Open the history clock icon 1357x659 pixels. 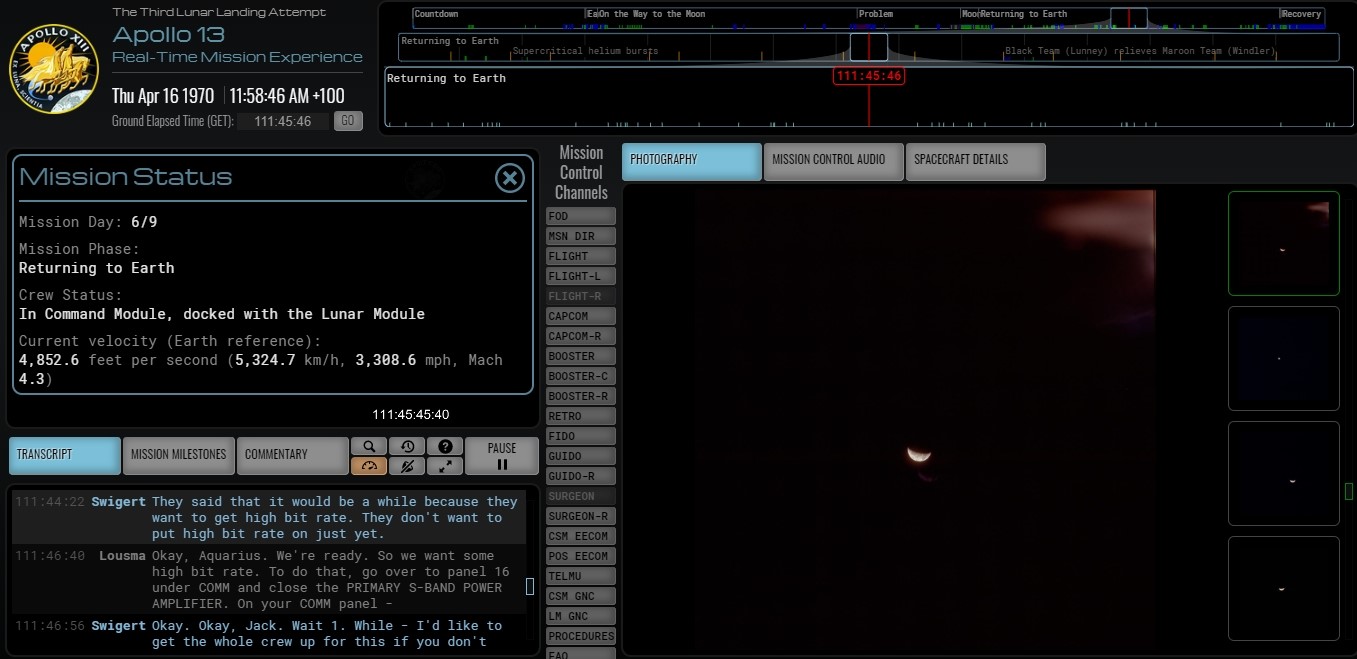pos(407,447)
